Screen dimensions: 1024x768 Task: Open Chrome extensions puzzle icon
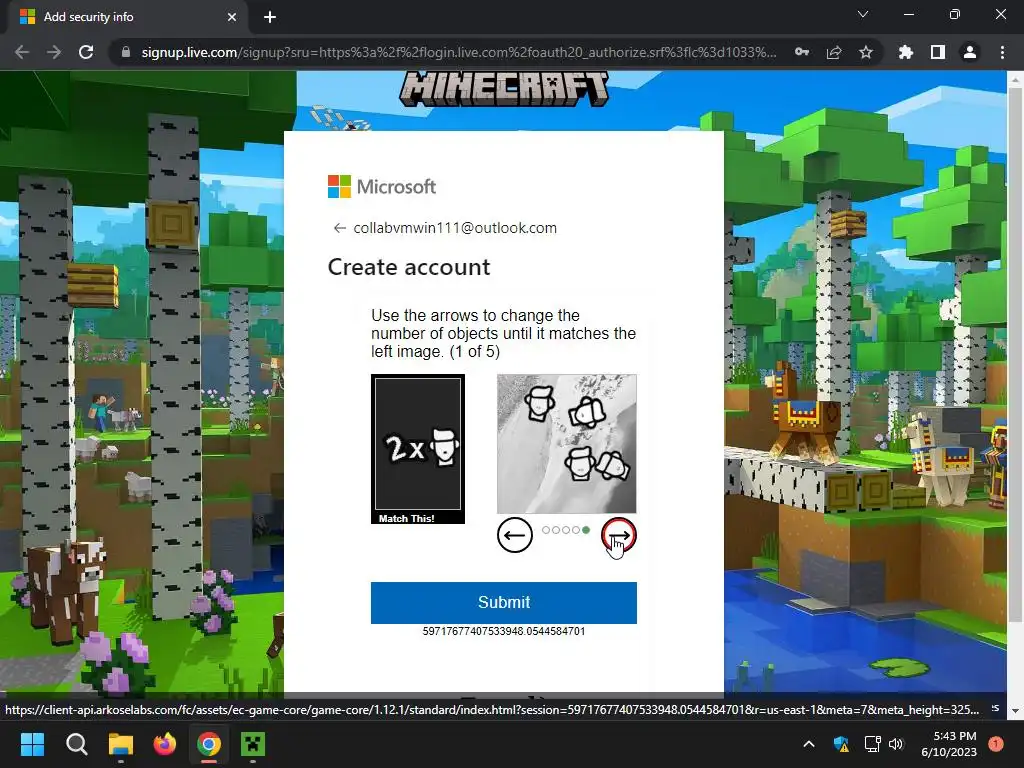coord(906,52)
